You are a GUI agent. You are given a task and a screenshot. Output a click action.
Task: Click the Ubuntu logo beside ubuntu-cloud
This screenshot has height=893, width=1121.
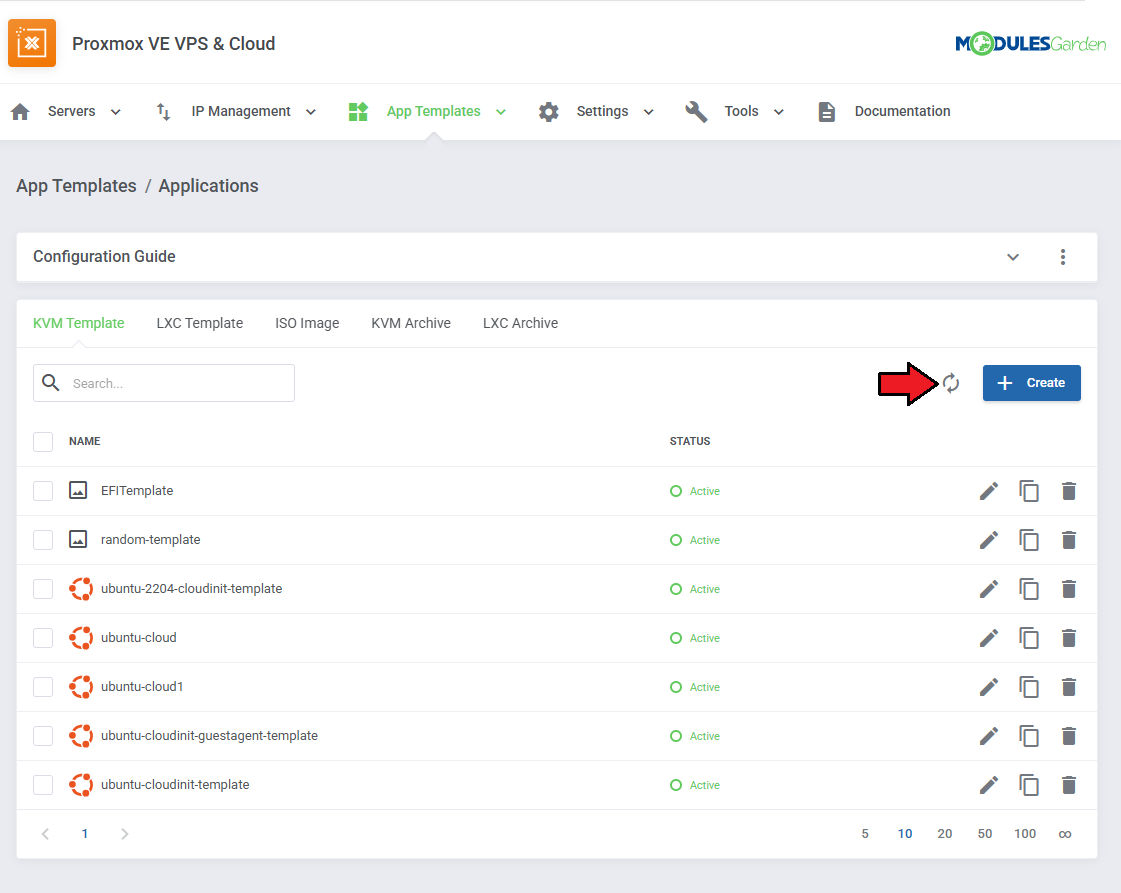(x=81, y=638)
